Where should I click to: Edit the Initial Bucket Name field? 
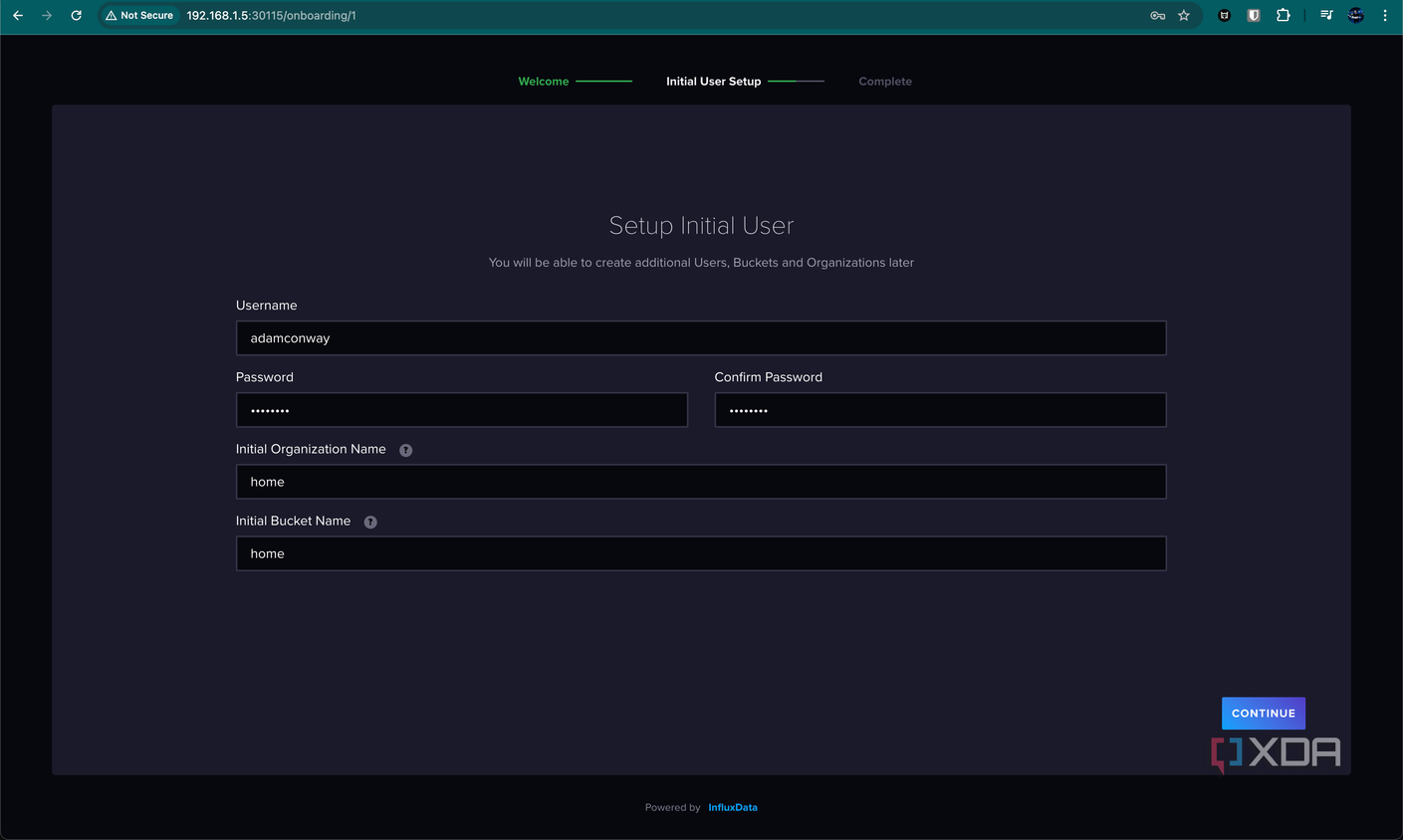tap(701, 553)
